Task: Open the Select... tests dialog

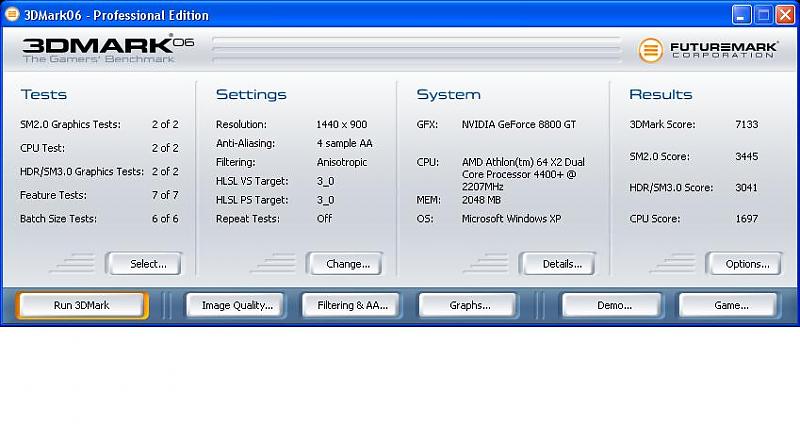Action: (144, 264)
